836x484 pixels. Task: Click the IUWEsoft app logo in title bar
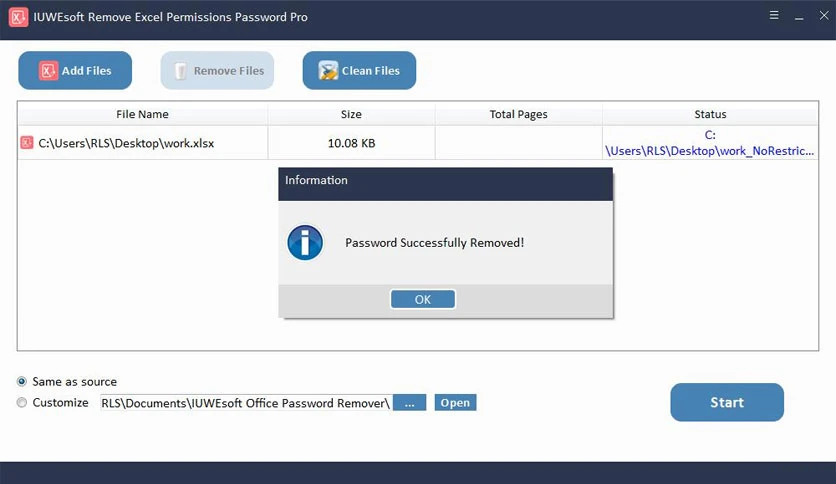tap(18, 17)
